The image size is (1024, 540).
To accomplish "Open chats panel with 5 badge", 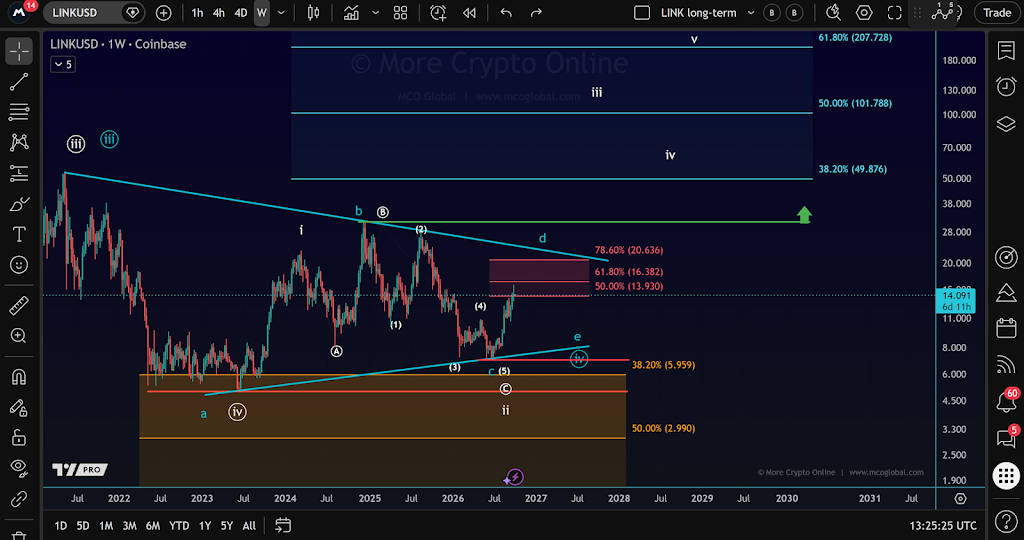I will click(x=1006, y=437).
